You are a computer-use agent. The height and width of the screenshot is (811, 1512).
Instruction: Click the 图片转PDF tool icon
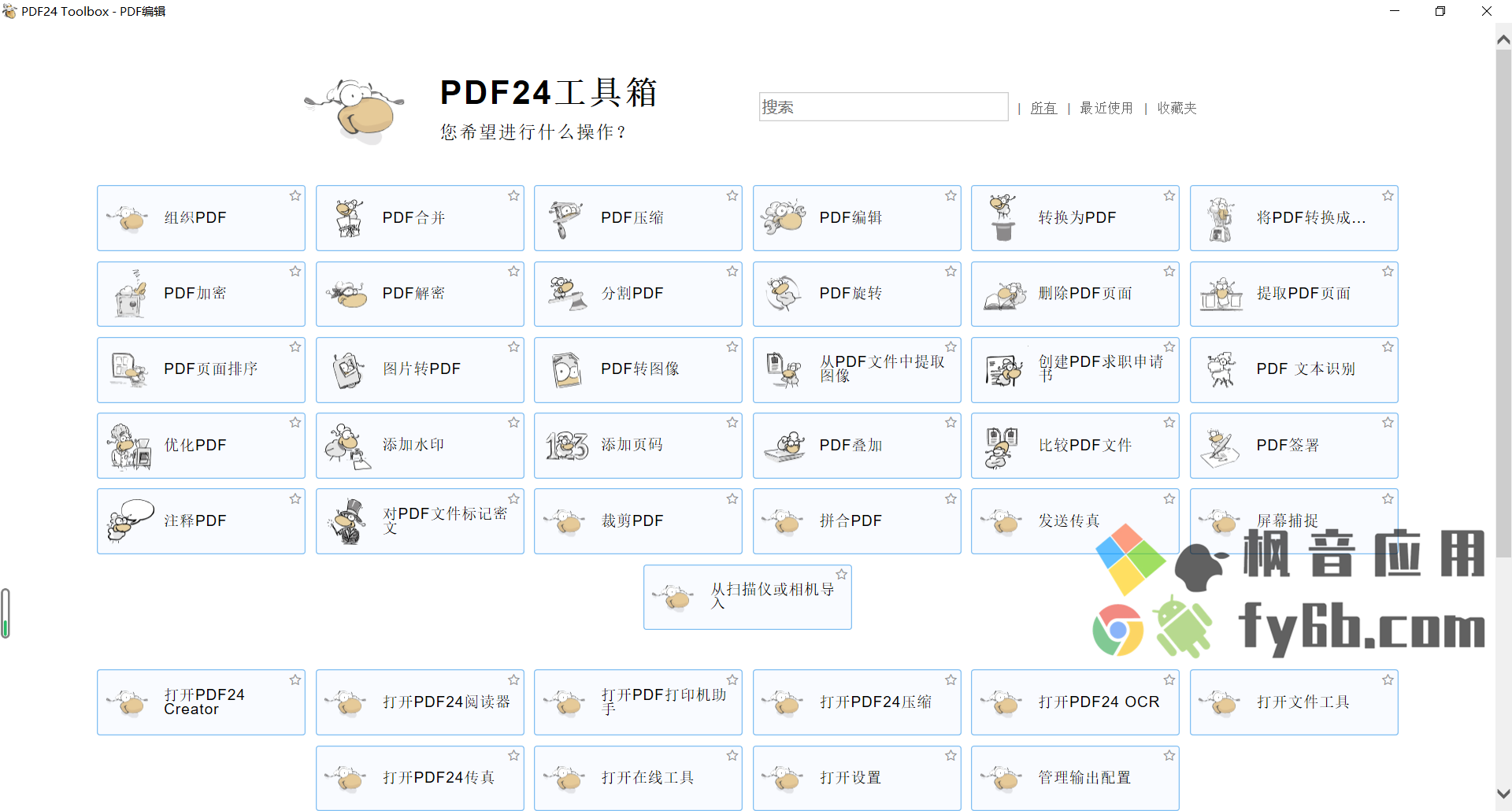coord(347,369)
